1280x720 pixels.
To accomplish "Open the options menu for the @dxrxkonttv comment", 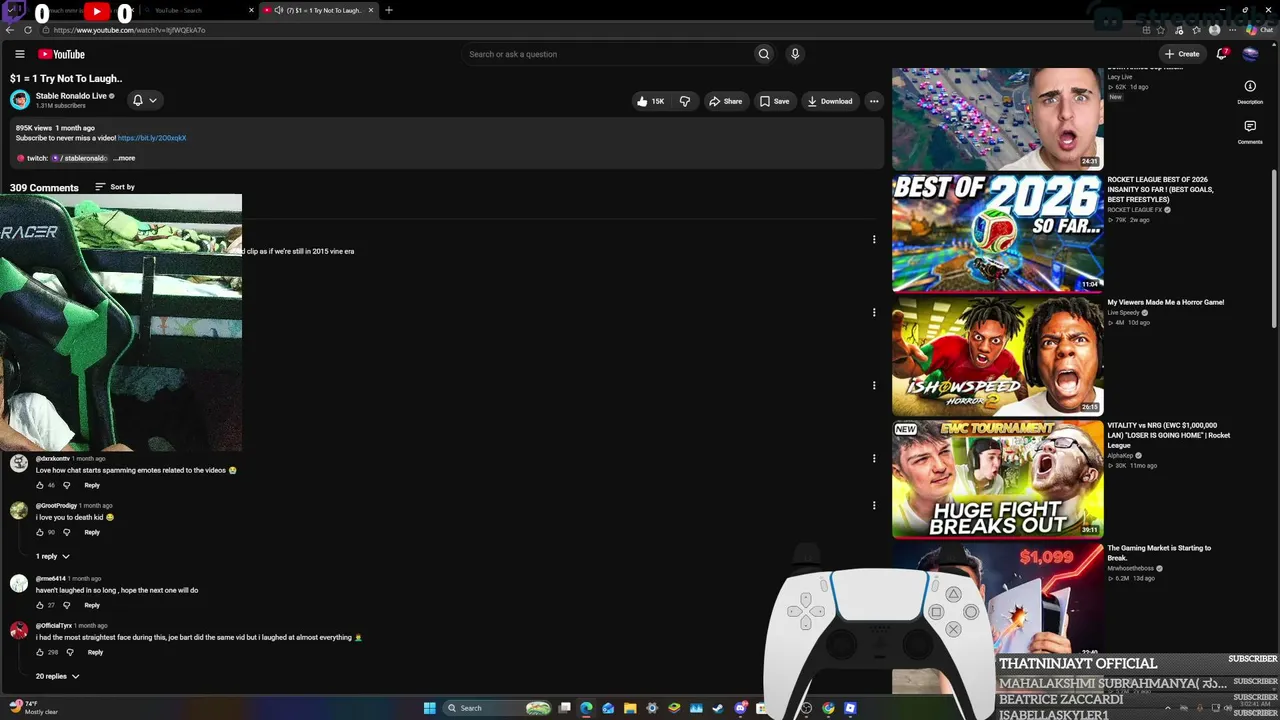I will [874, 458].
